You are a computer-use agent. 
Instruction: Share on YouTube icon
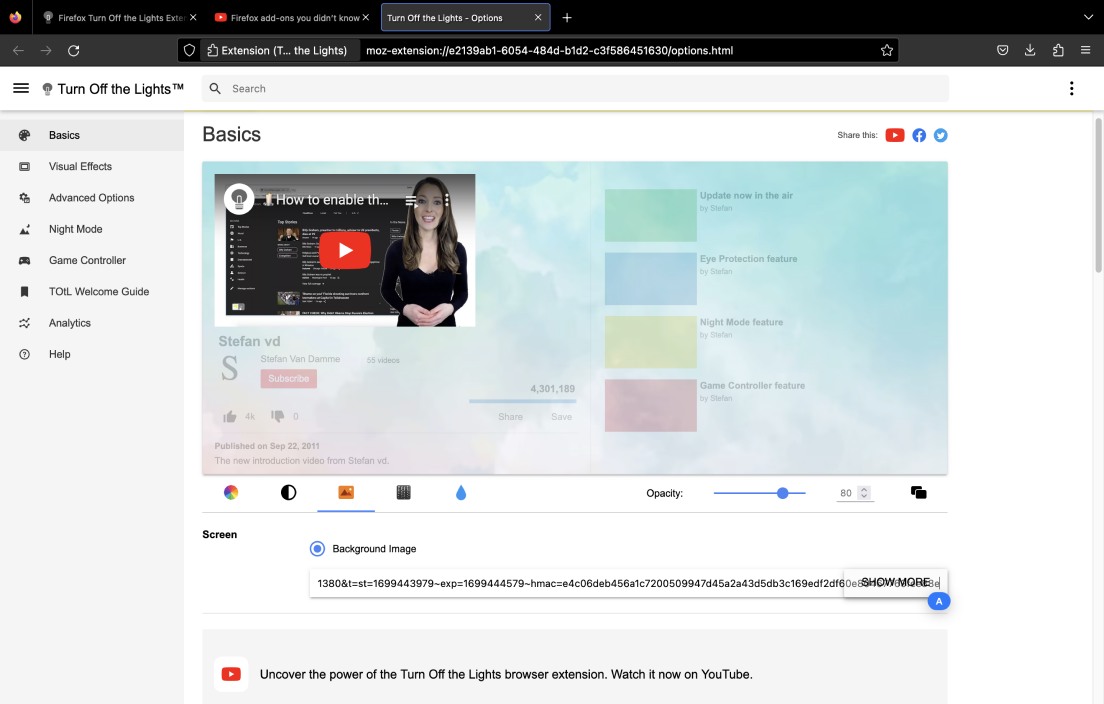(x=895, y=135)
